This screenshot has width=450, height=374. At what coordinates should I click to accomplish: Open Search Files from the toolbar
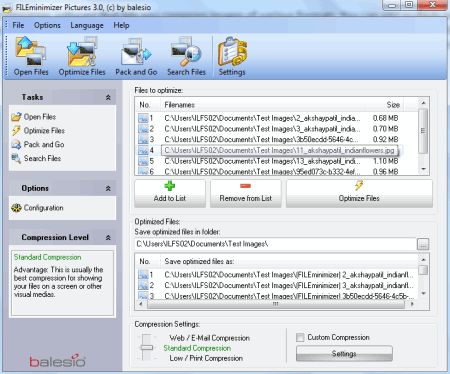click(x=186, y=56)
